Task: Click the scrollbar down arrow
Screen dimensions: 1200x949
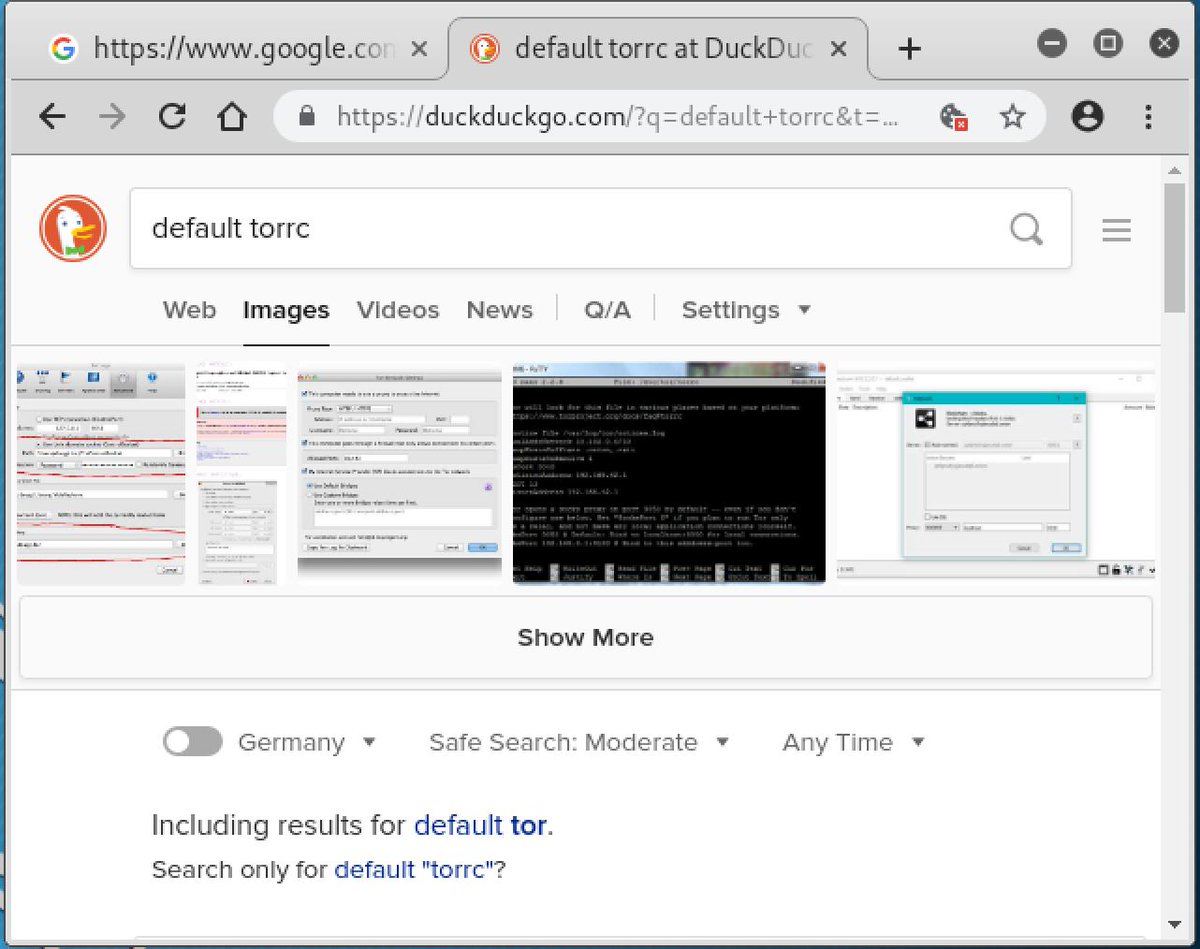Action: (1176, 925)
